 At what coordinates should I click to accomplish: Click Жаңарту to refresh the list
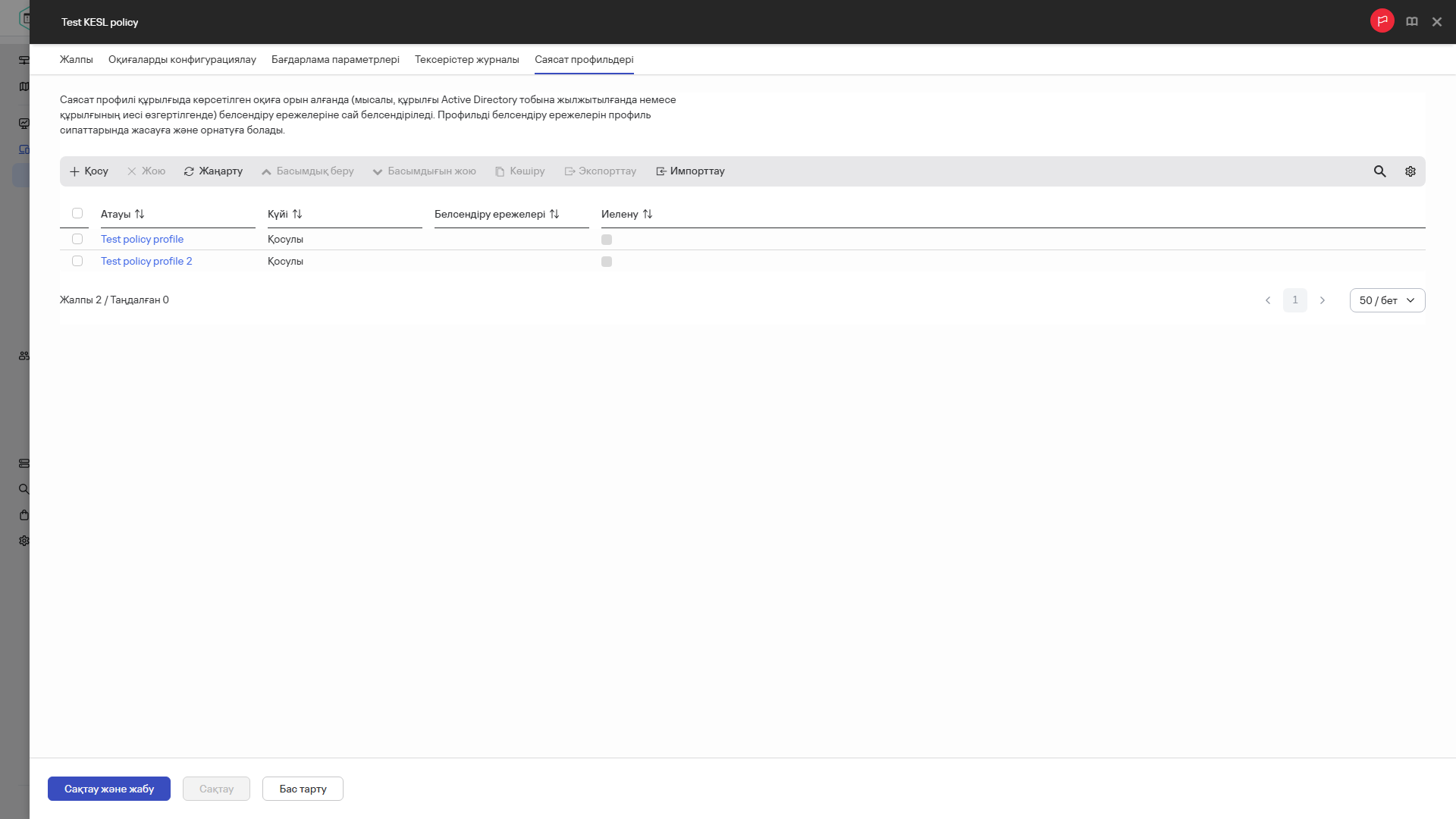click(213, 171)
